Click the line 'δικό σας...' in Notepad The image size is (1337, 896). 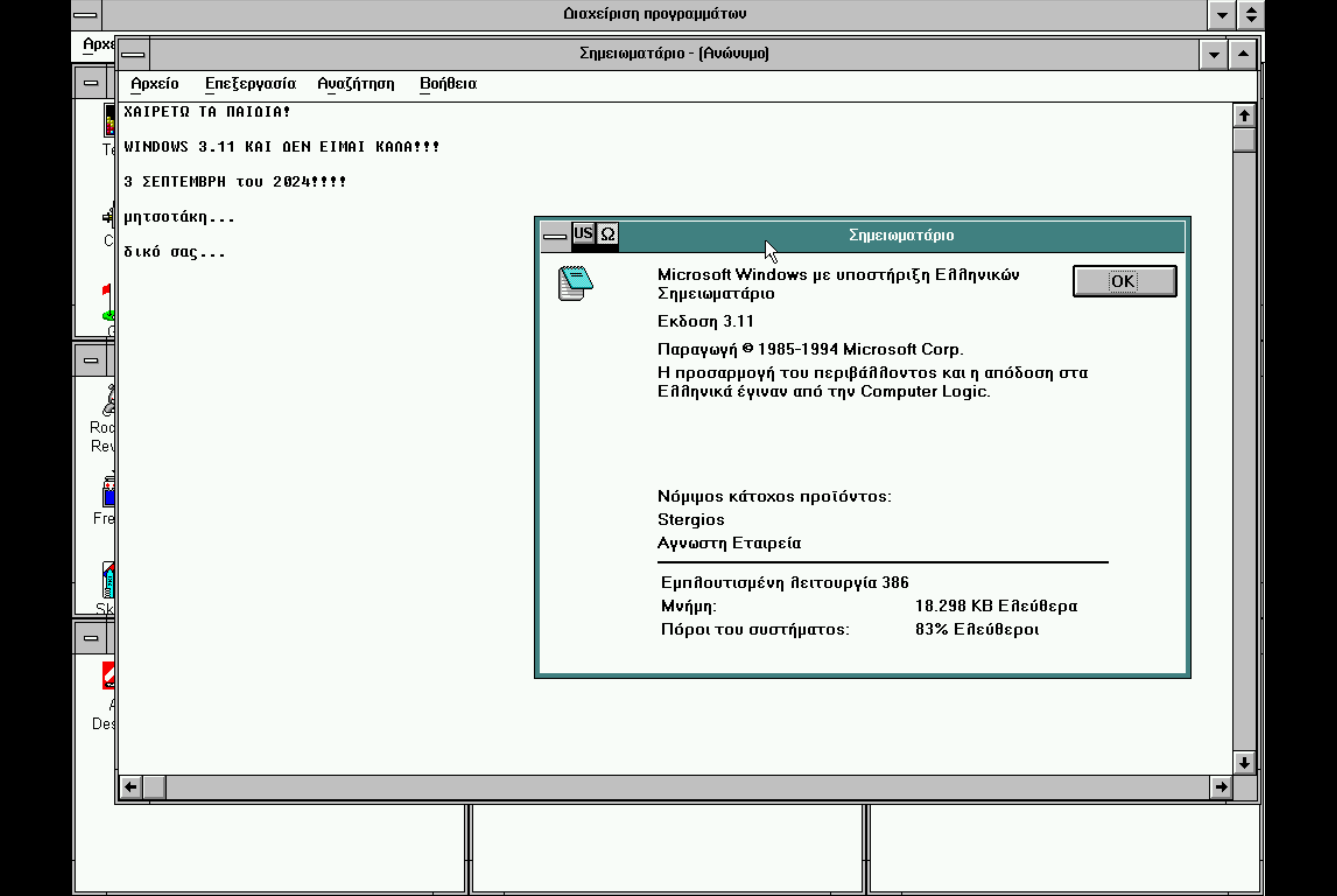[175, 252]
